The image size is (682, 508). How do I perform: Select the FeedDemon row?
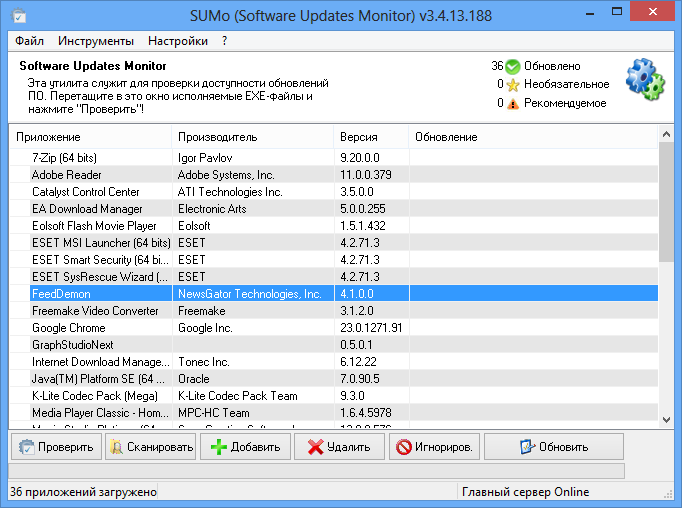(334, 294)
